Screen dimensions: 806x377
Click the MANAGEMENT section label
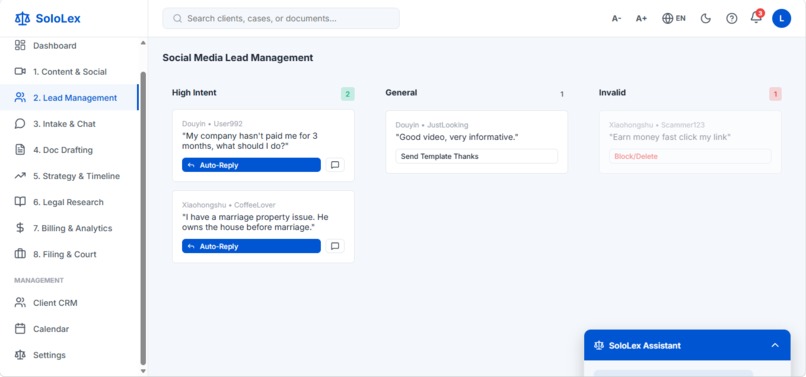(39, 280)
